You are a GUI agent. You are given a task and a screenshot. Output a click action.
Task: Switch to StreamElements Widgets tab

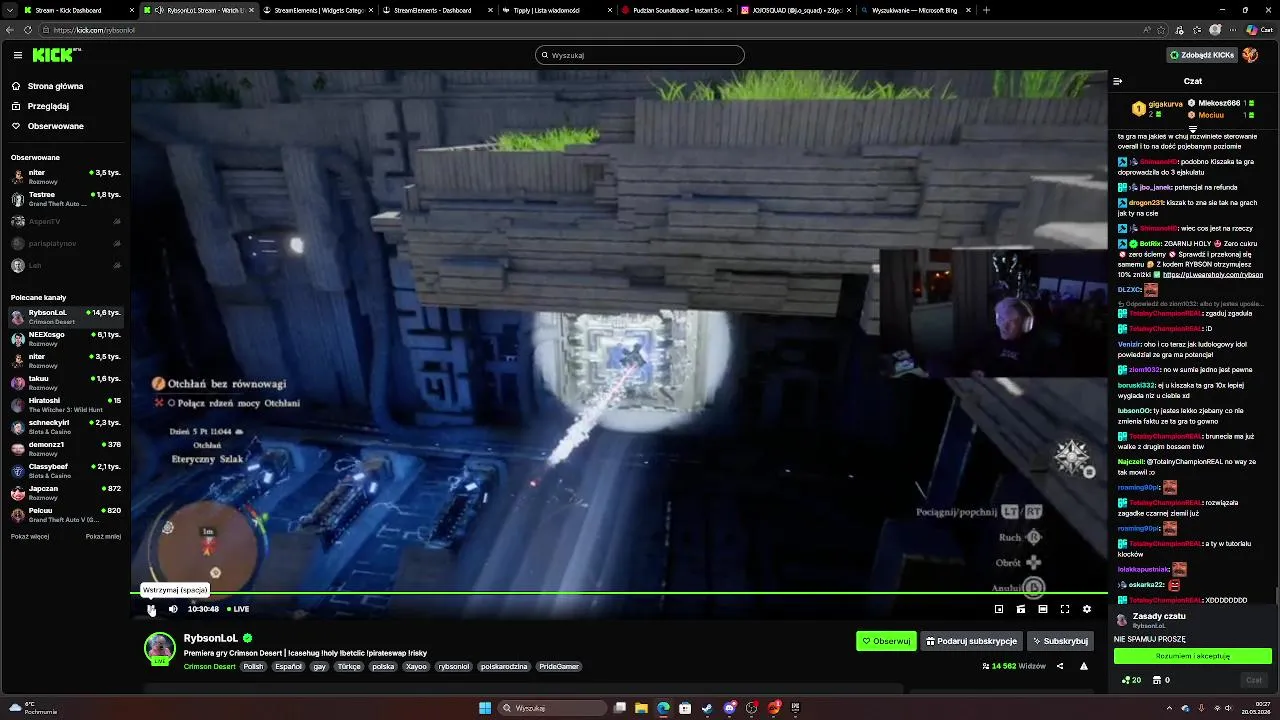316,10
